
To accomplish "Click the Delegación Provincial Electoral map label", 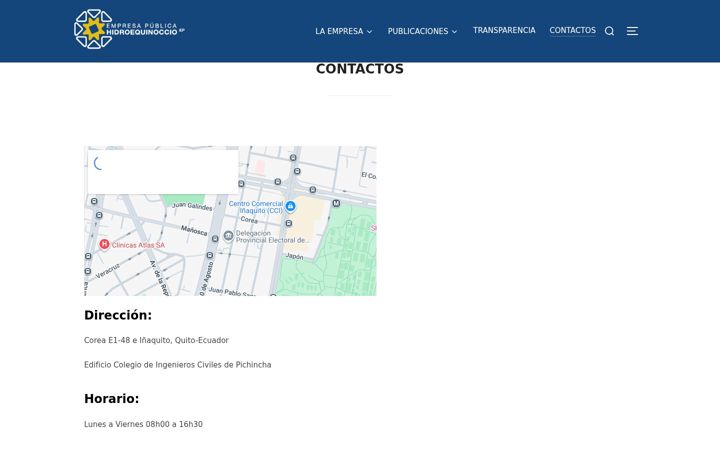I will point(272,236).
